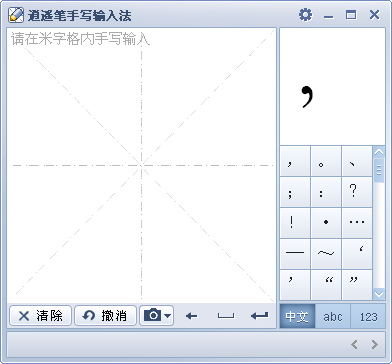This screenshot has height=364, width=392.
Task: Open settings with the gear icon
Action: (305, 15)
